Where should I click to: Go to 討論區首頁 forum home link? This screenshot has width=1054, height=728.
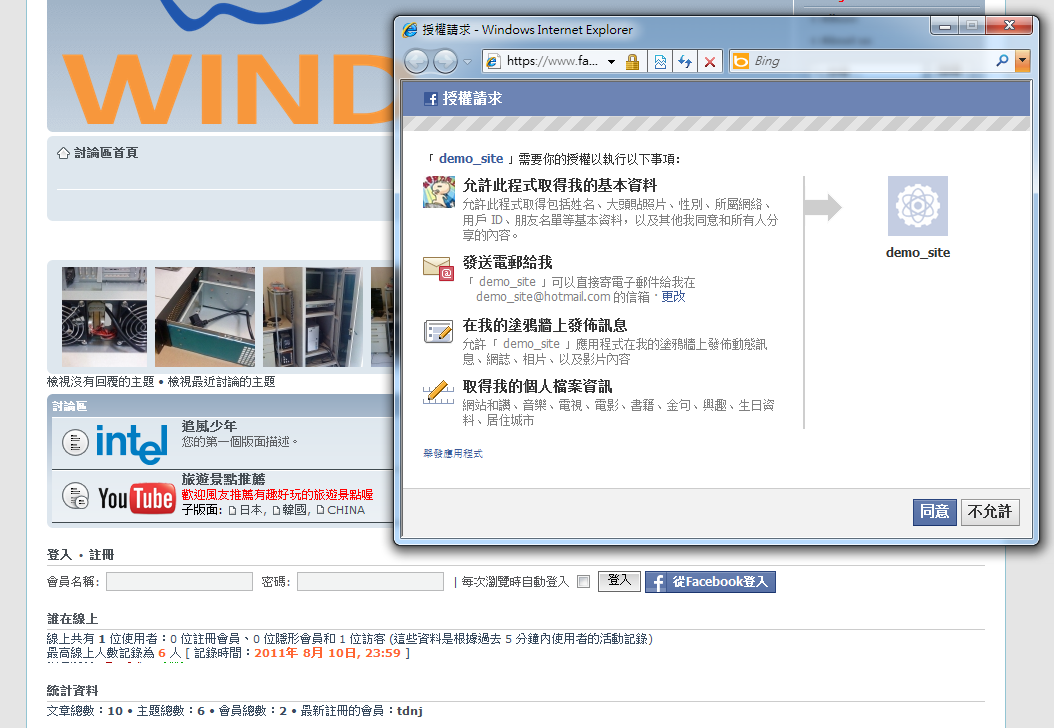(x=106, y=153)
